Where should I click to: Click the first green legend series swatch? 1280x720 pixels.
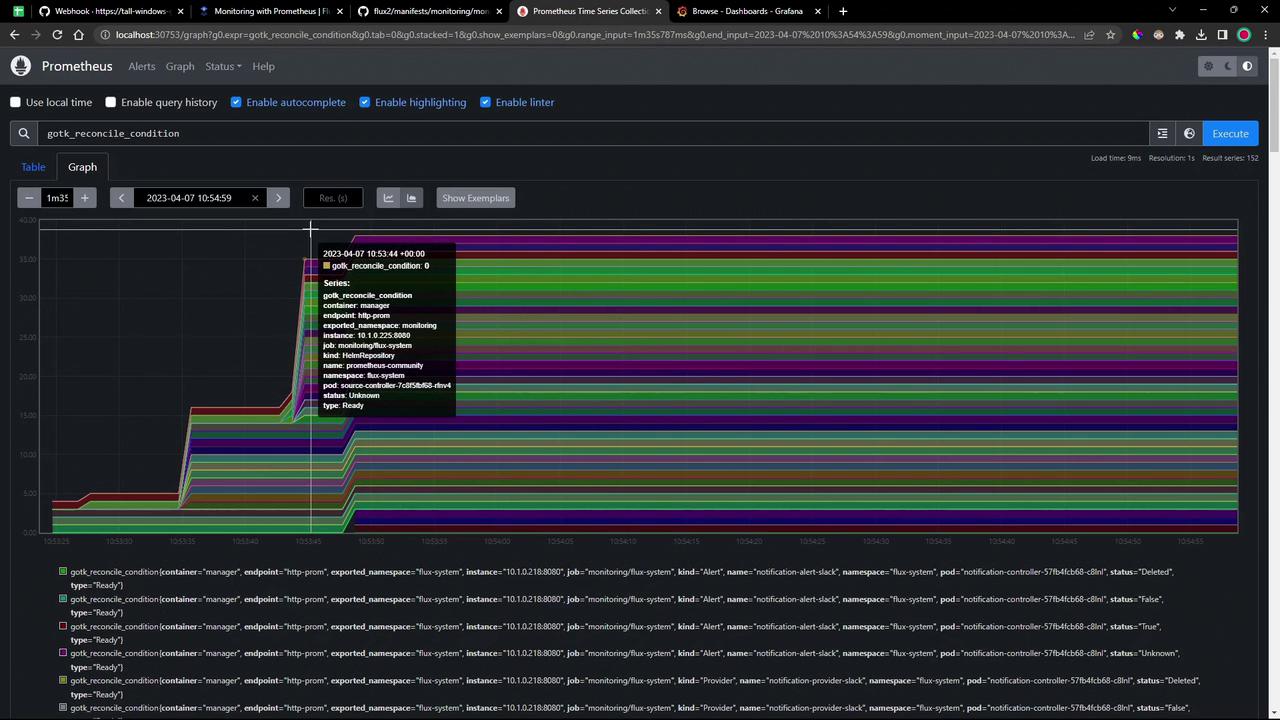[63, 572]
